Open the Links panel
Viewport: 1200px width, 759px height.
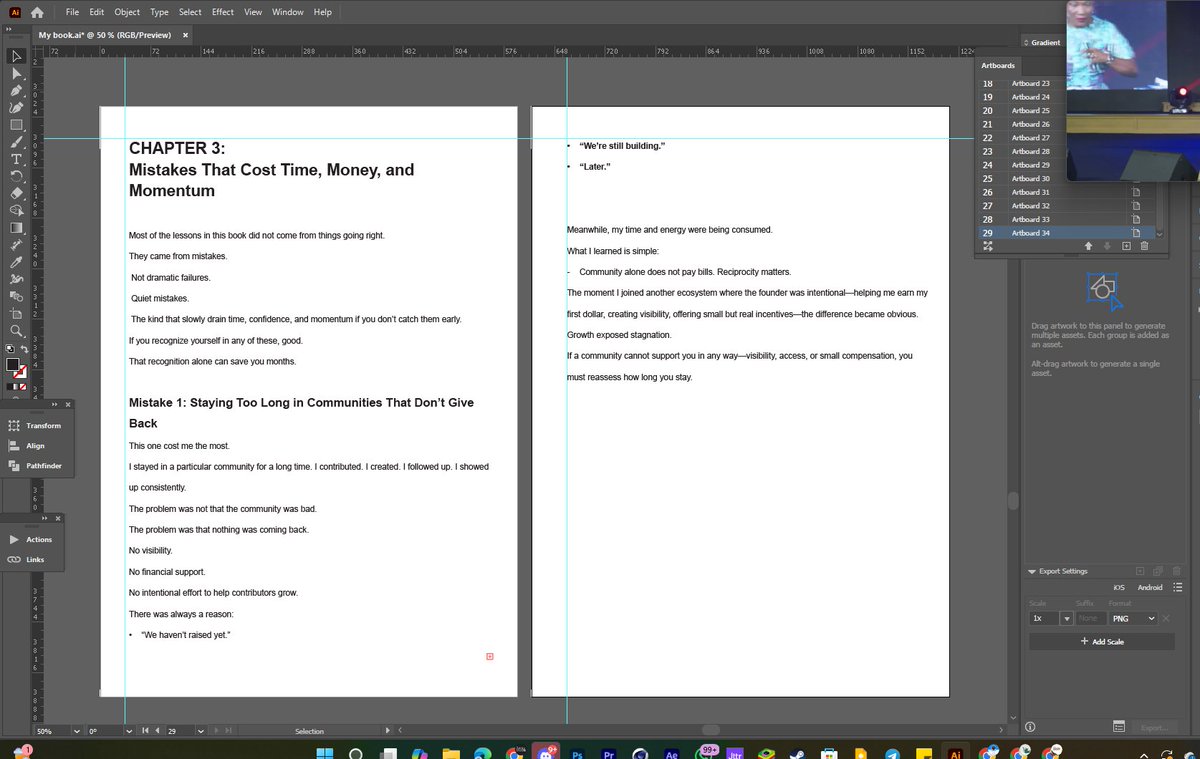click(27, 560)
